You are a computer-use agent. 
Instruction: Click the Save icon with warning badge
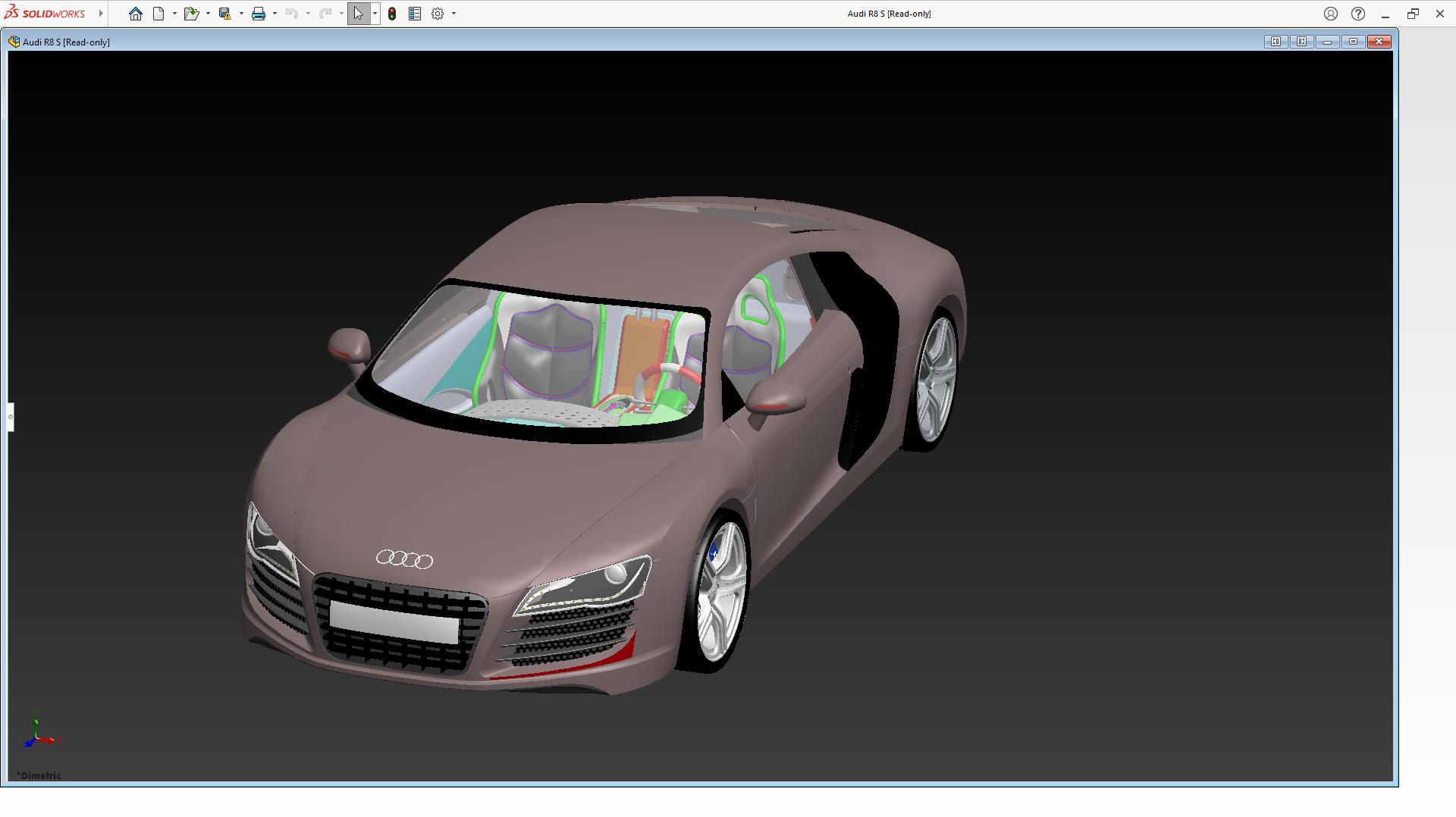tap(224, 14)
